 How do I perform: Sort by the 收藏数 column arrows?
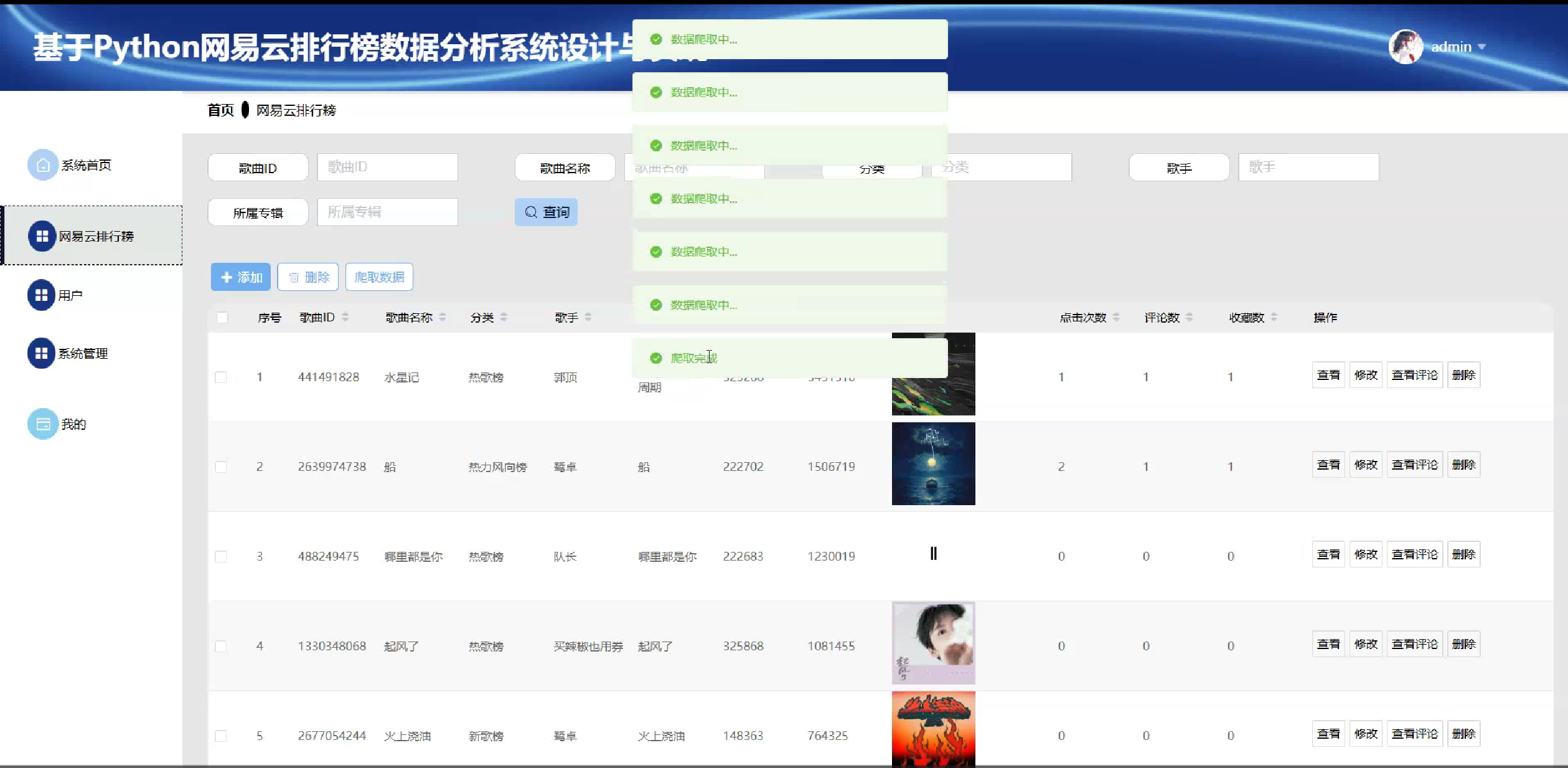tap(1274, 317)
